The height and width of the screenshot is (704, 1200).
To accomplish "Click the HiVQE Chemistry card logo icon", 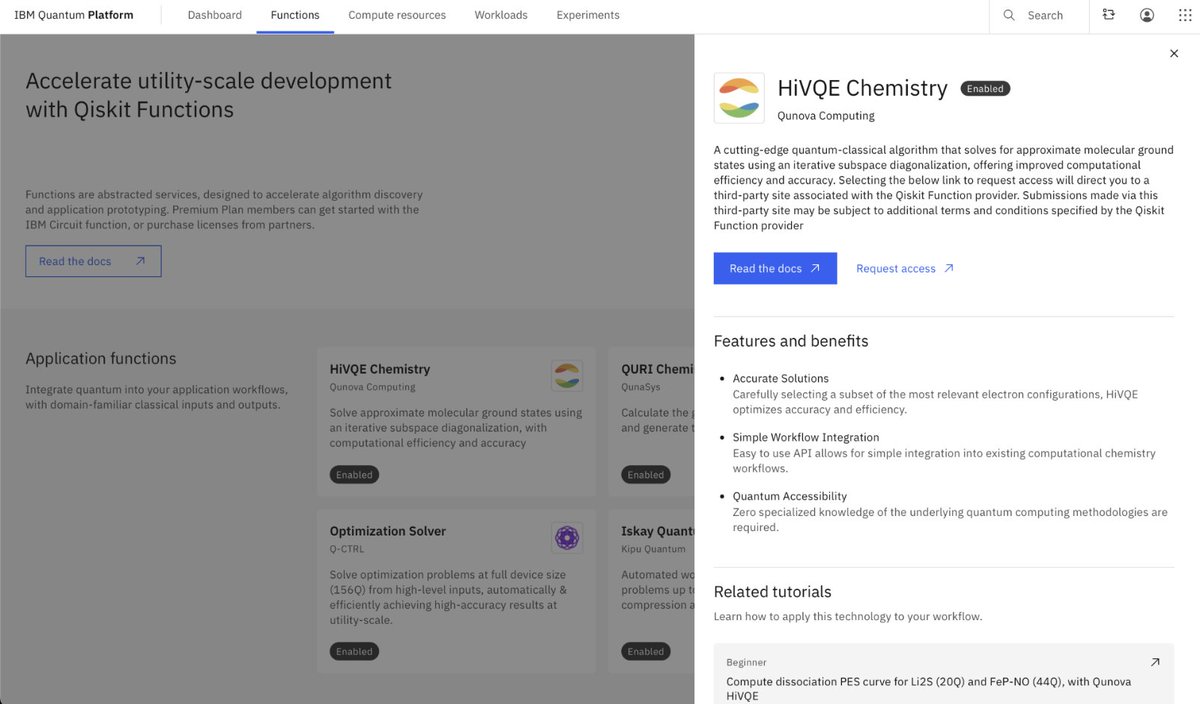I will point(567,377).
